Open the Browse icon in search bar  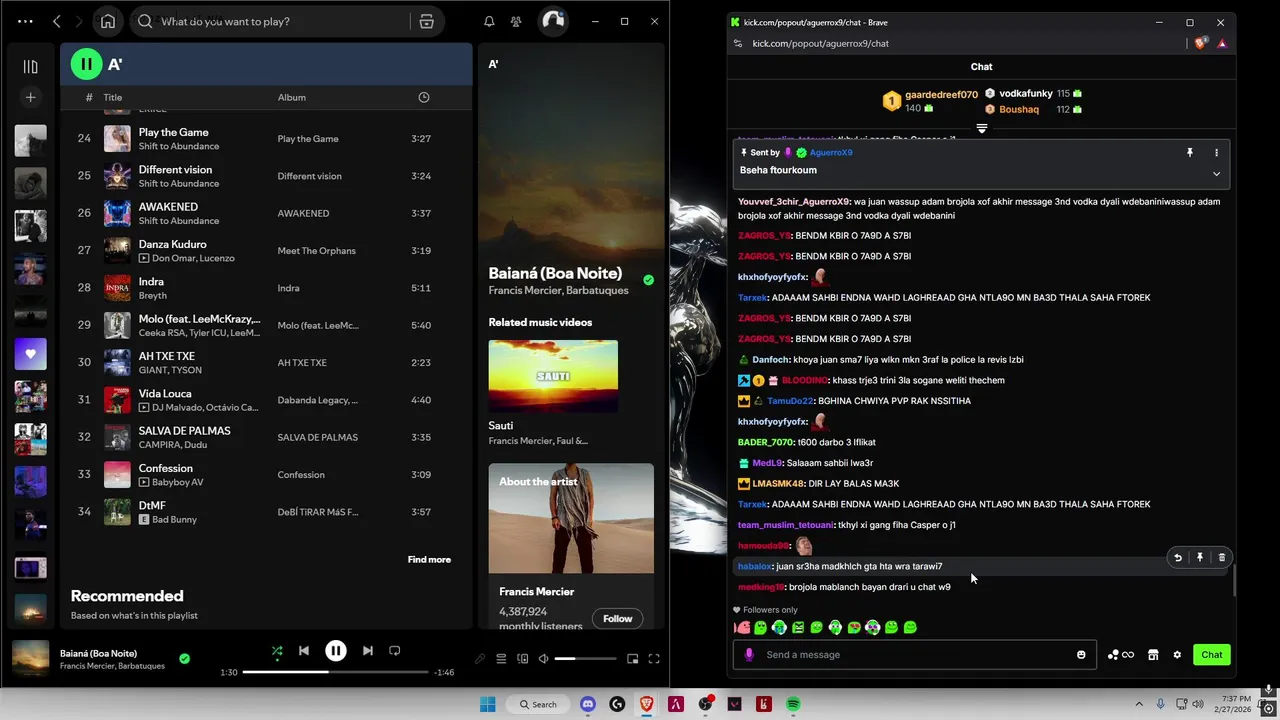point(426,21)
